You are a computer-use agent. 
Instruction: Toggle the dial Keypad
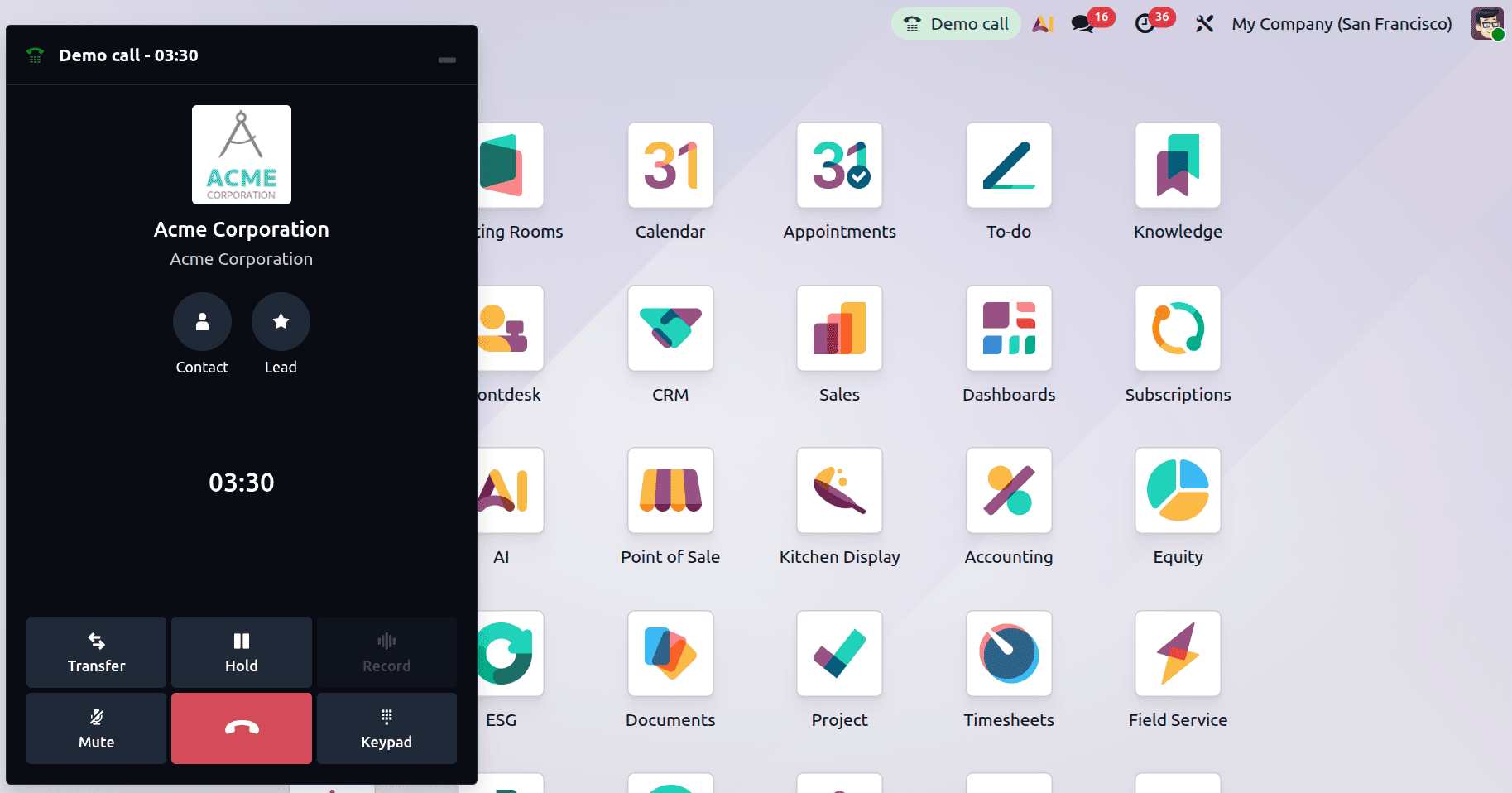(x=386, y=728)
